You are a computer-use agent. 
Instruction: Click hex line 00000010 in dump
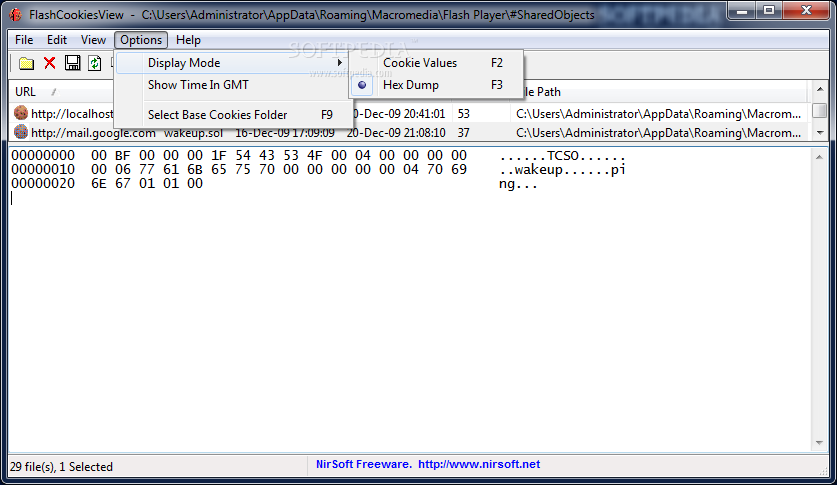pyautogui.click(x=318, y=170)
